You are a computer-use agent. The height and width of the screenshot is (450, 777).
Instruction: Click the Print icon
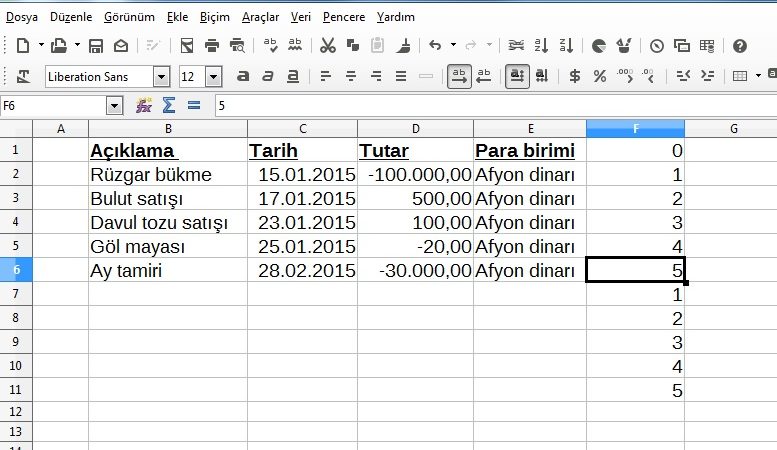212,45
